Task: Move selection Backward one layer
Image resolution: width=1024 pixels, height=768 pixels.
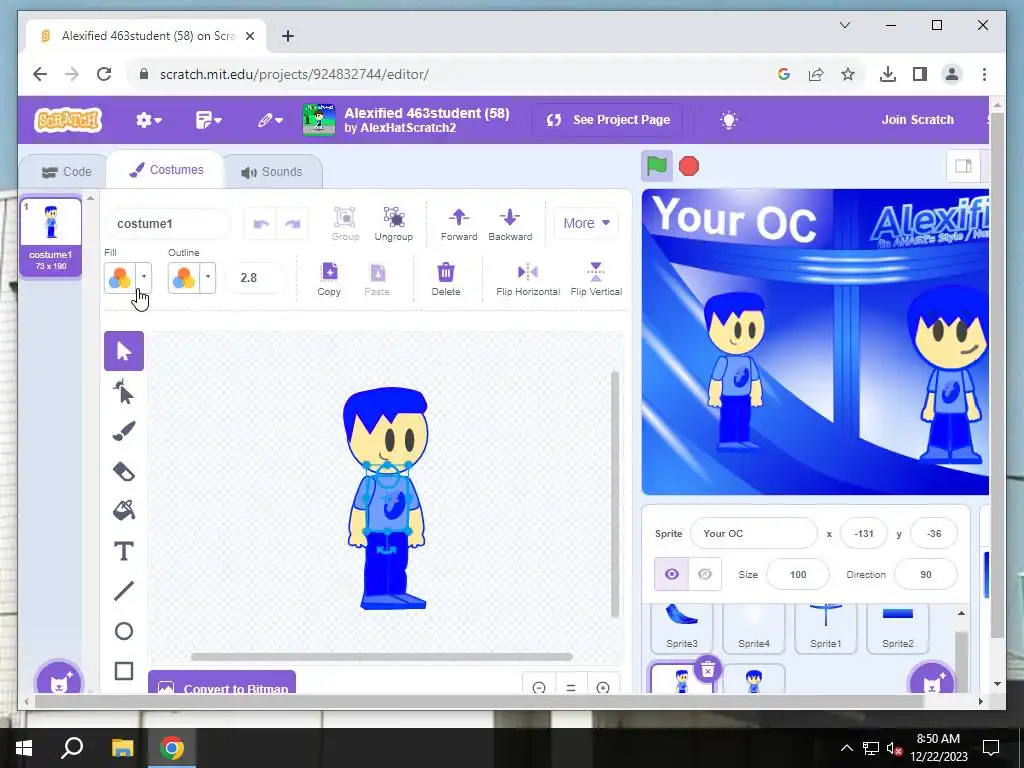Action: coord(510,223)
